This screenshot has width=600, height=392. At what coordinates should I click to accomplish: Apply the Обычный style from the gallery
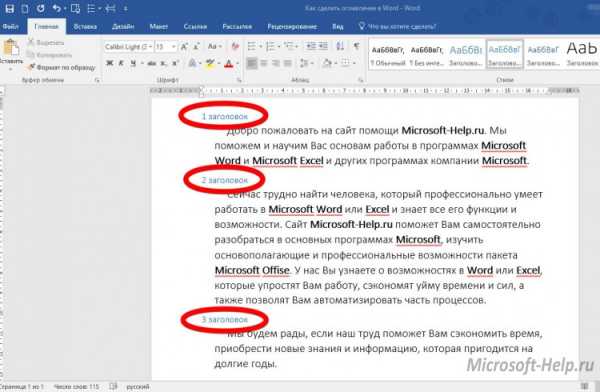point(388,56)
